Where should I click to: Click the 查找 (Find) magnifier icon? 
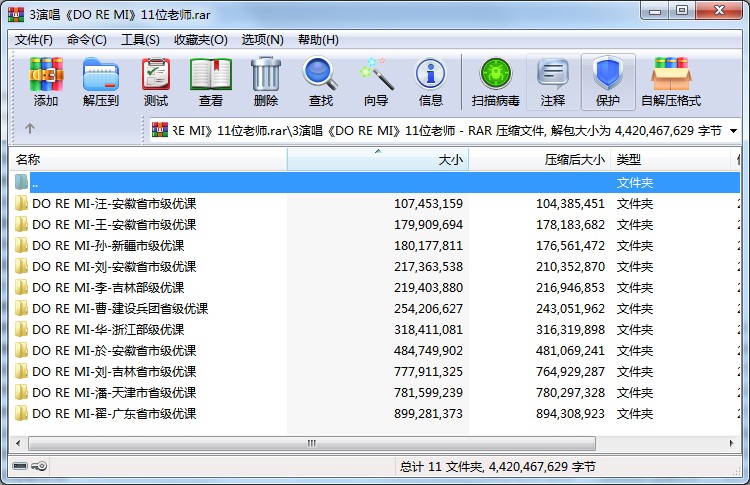[x=320, y=74]
